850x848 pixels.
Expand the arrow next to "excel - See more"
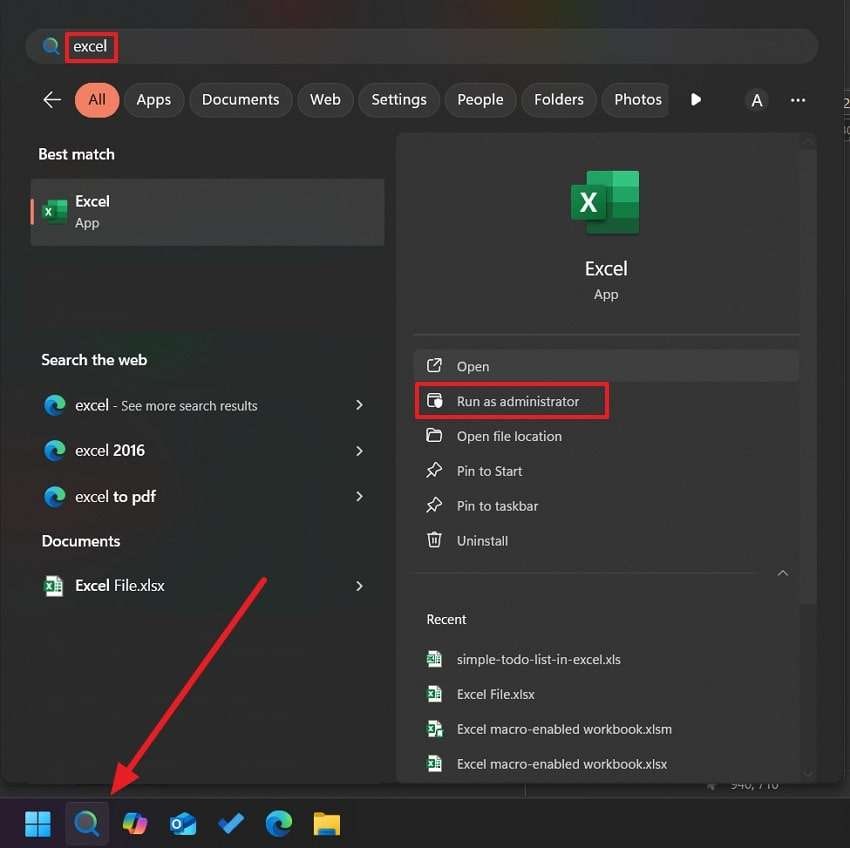click(359, 405)
